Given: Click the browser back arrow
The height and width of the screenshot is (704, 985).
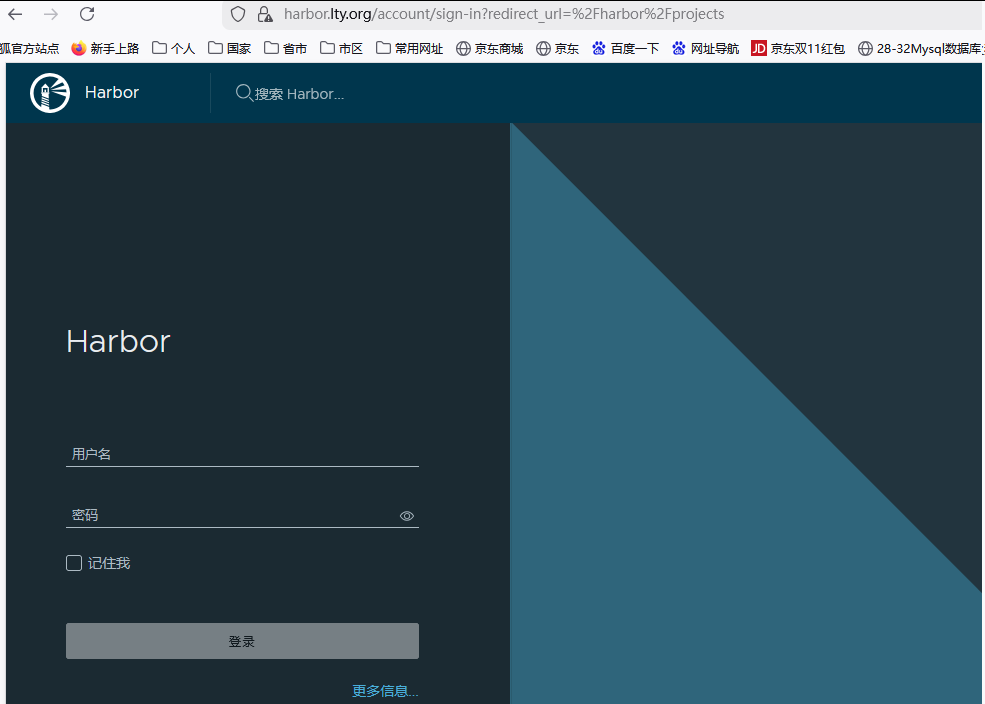Looking at the screenshot, I should (15, 14).
